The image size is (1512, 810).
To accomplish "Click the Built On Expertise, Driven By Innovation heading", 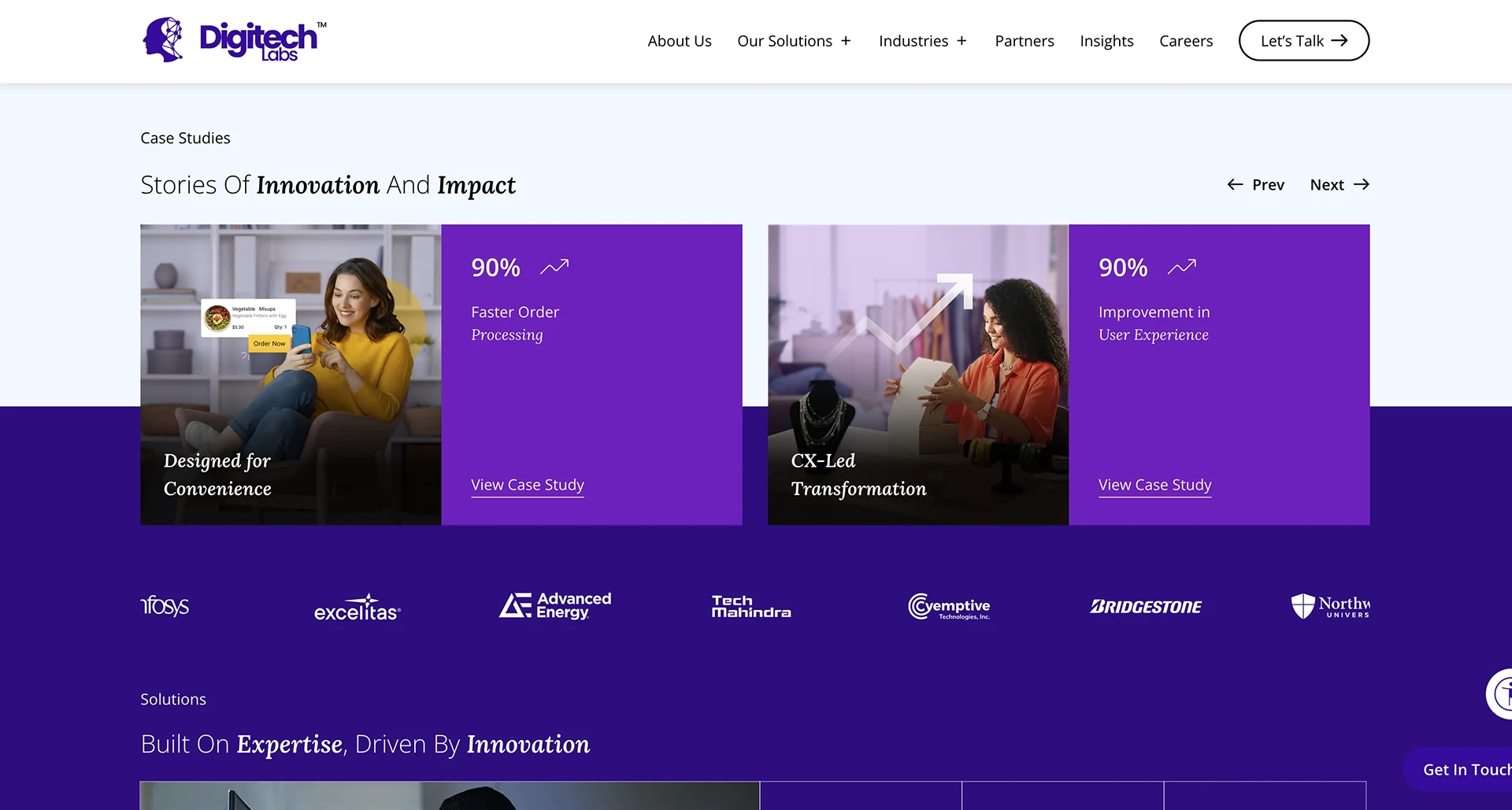I will [x=365, y=745].
